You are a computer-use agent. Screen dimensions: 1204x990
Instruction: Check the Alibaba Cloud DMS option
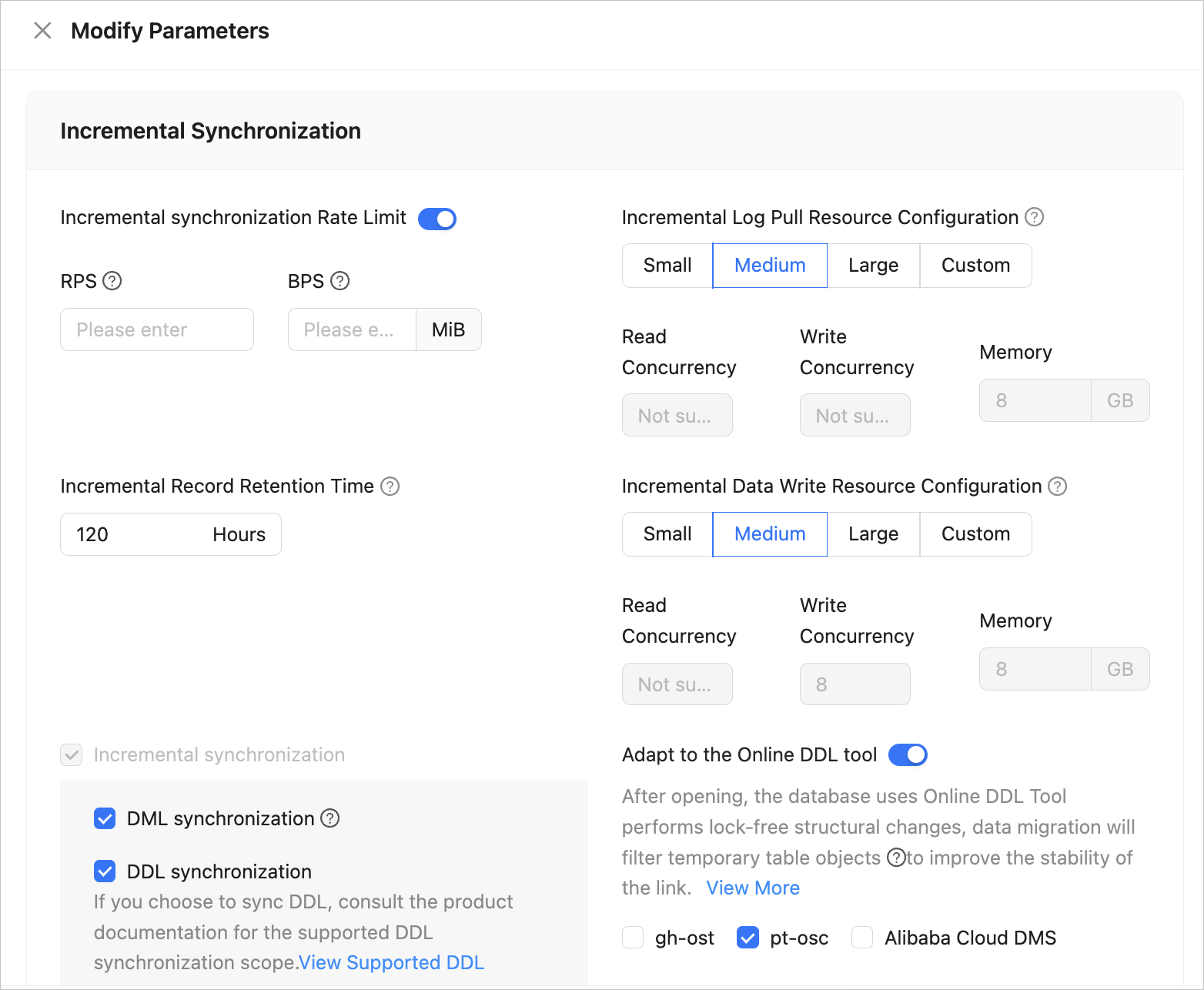(862, 938)
